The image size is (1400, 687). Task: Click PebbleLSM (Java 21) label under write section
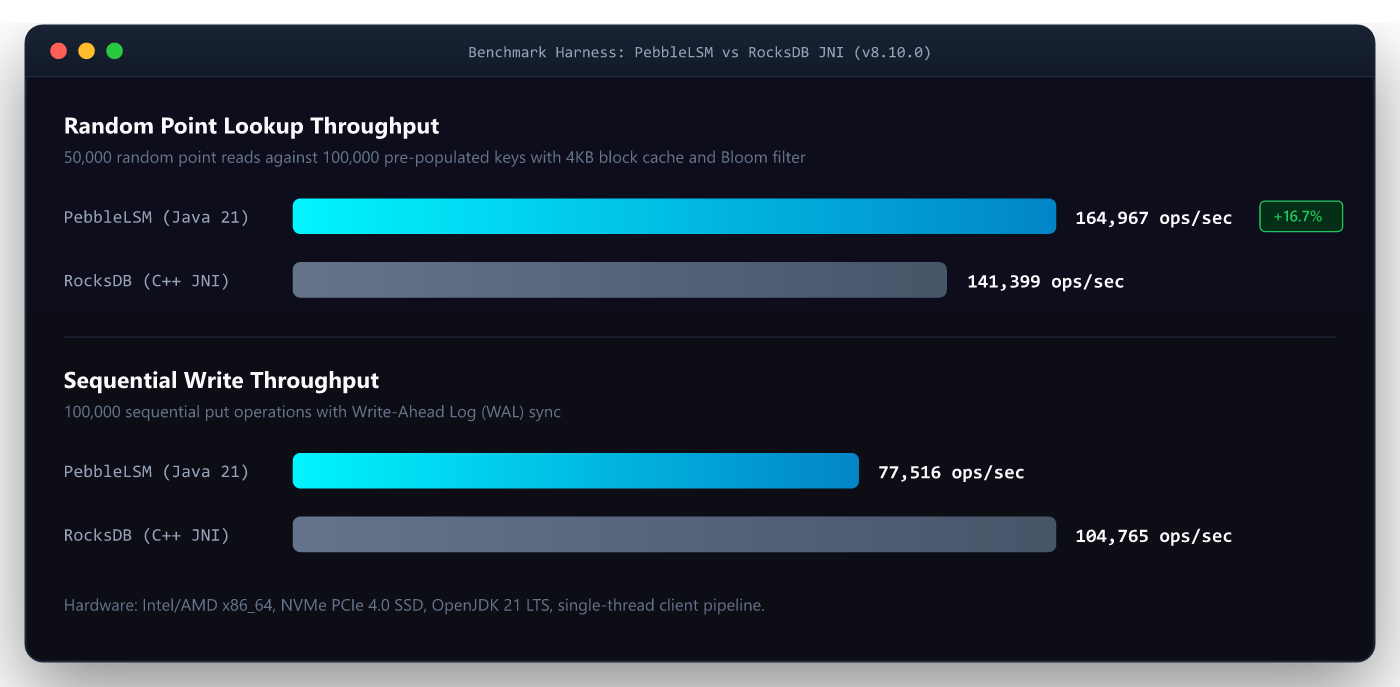(156, 472)
